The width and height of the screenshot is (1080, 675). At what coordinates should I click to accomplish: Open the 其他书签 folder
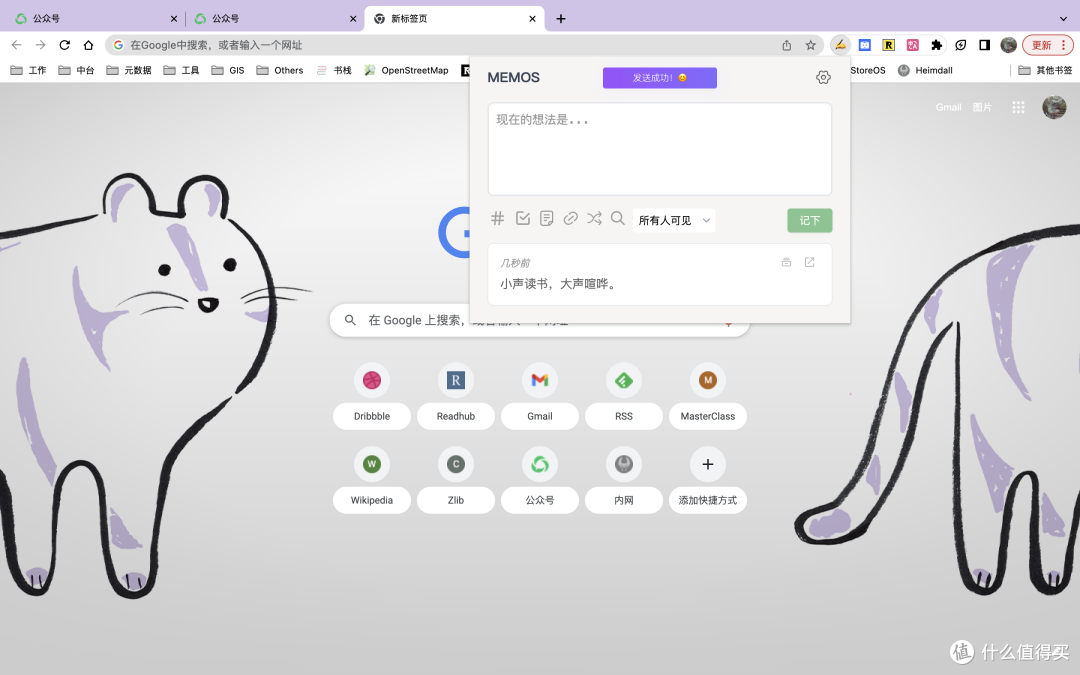[x=1045, y=70]
